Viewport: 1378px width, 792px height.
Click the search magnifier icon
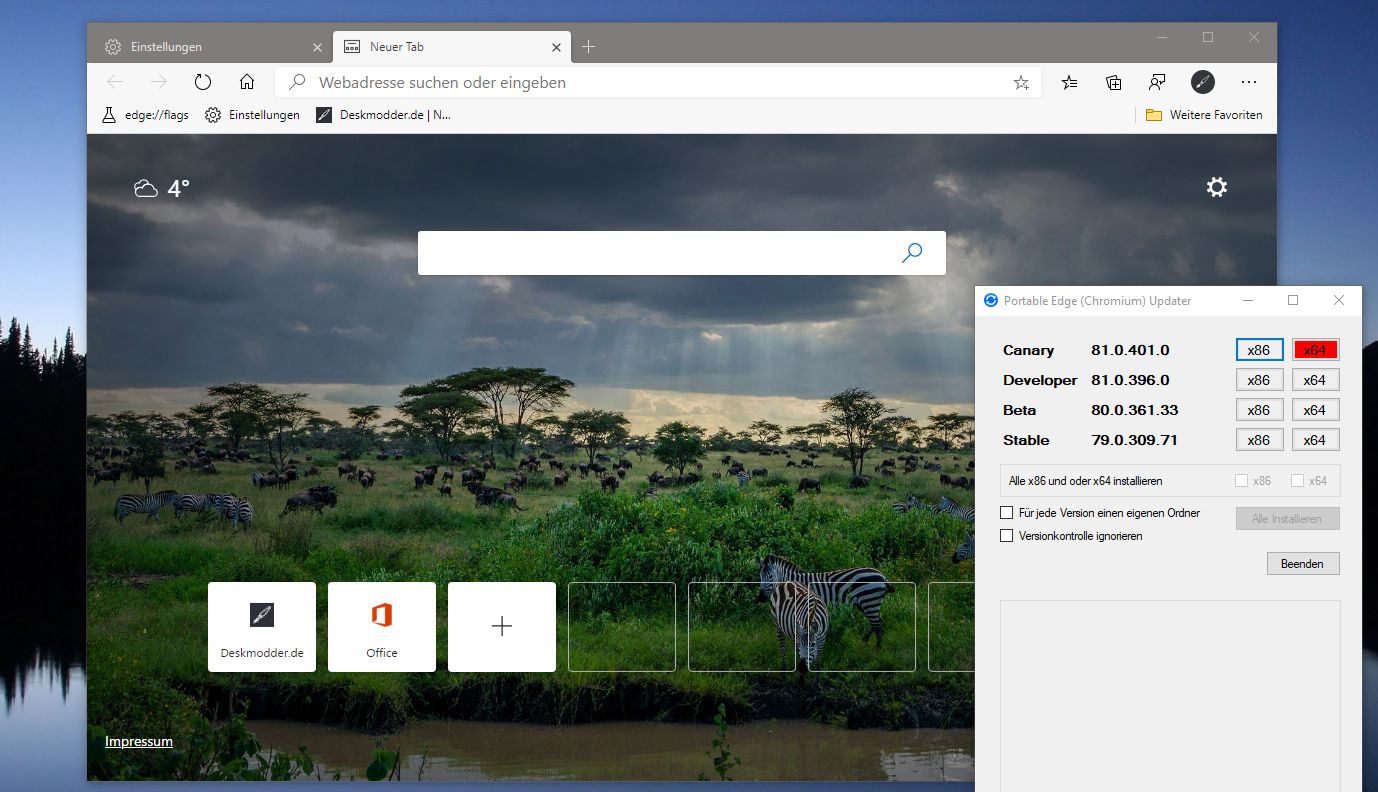point(911,253)
